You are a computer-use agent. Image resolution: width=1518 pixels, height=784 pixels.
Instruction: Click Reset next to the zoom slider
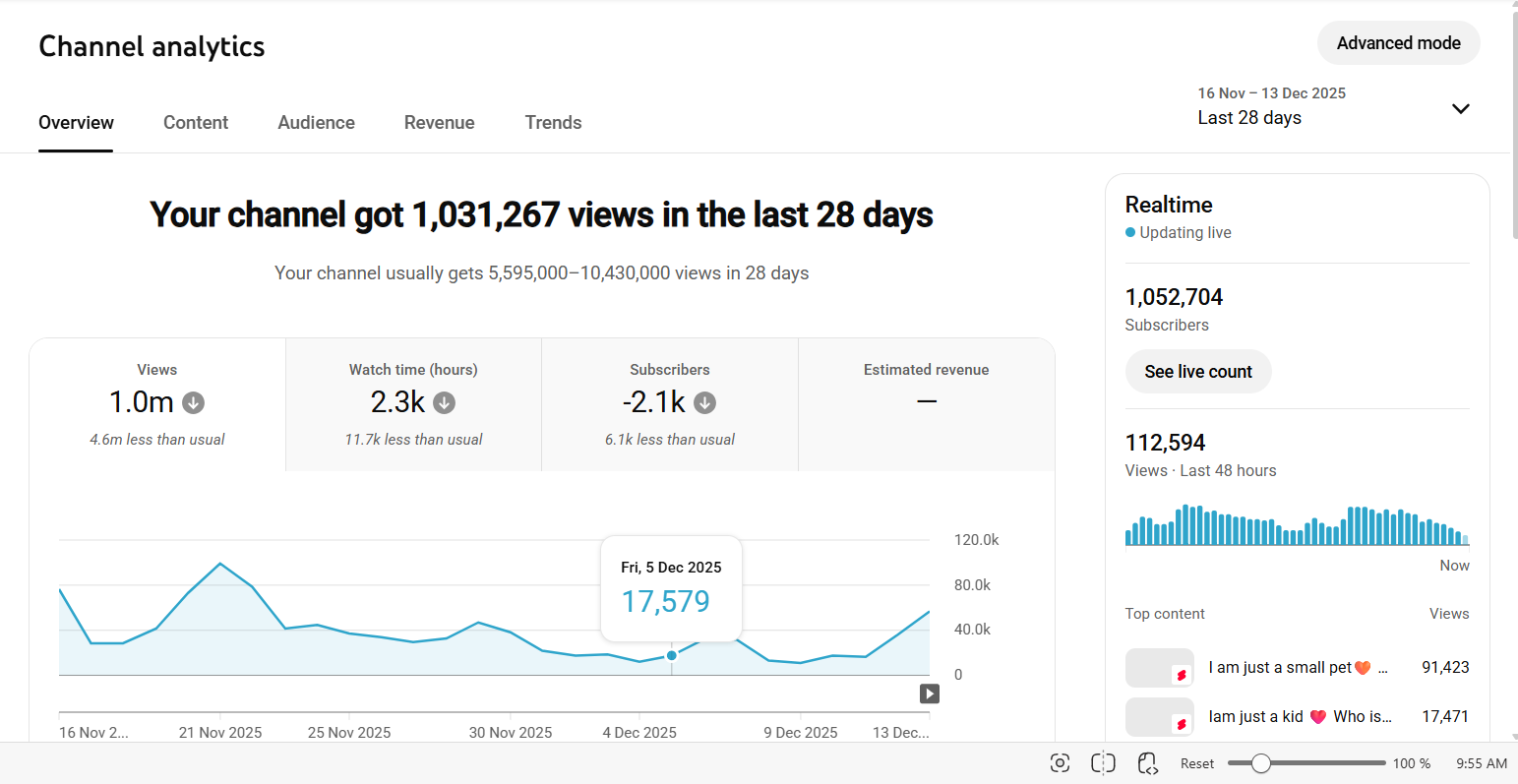click(x=1197, y=763)
